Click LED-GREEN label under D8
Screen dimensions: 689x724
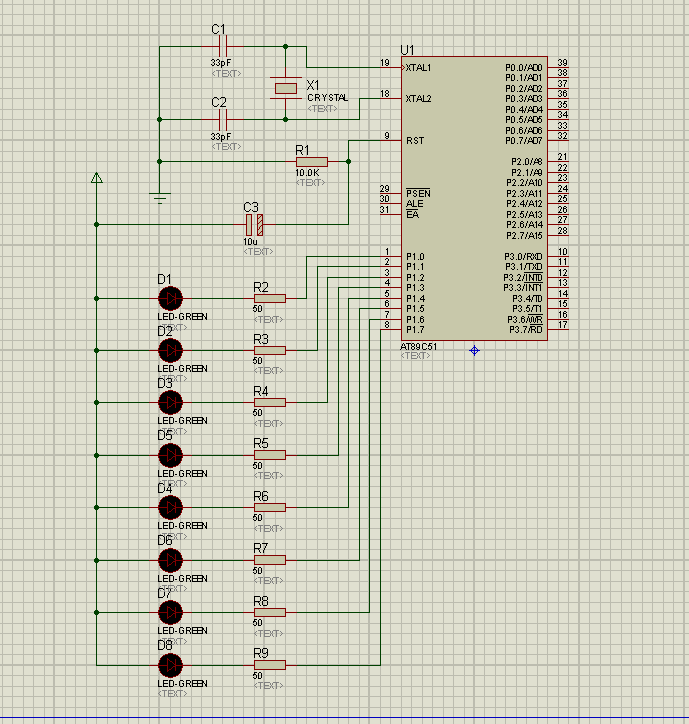[x=182, y=684]
